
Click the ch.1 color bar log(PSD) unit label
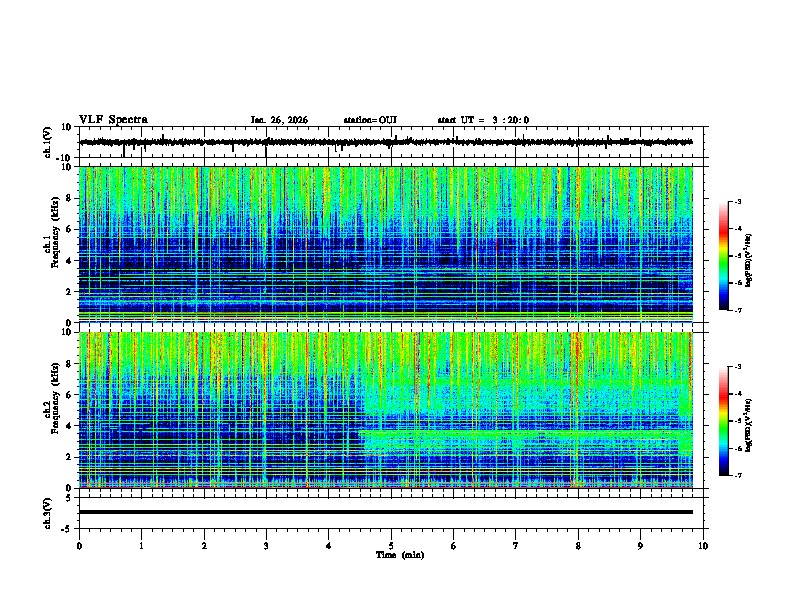748,260
